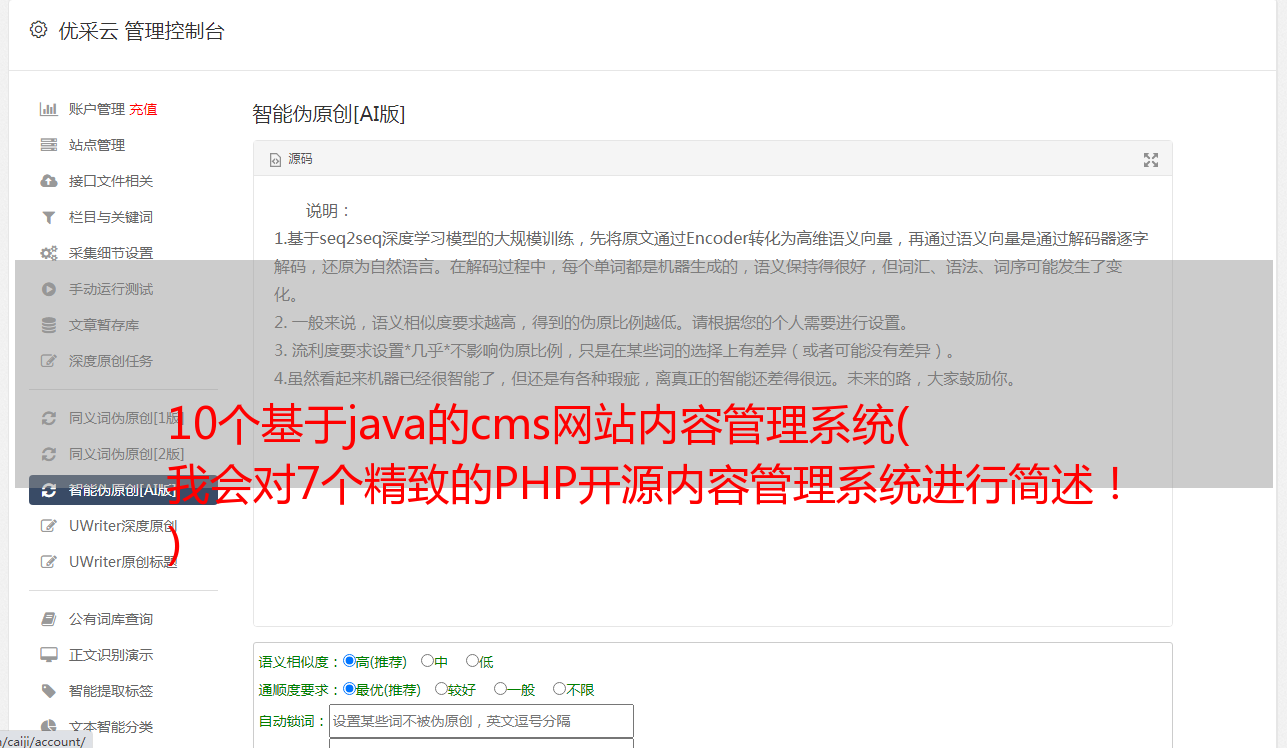Click the red 充值 link
Image resolution: width=1287 pixels, height=748 pixels.
tap(143, 109)
